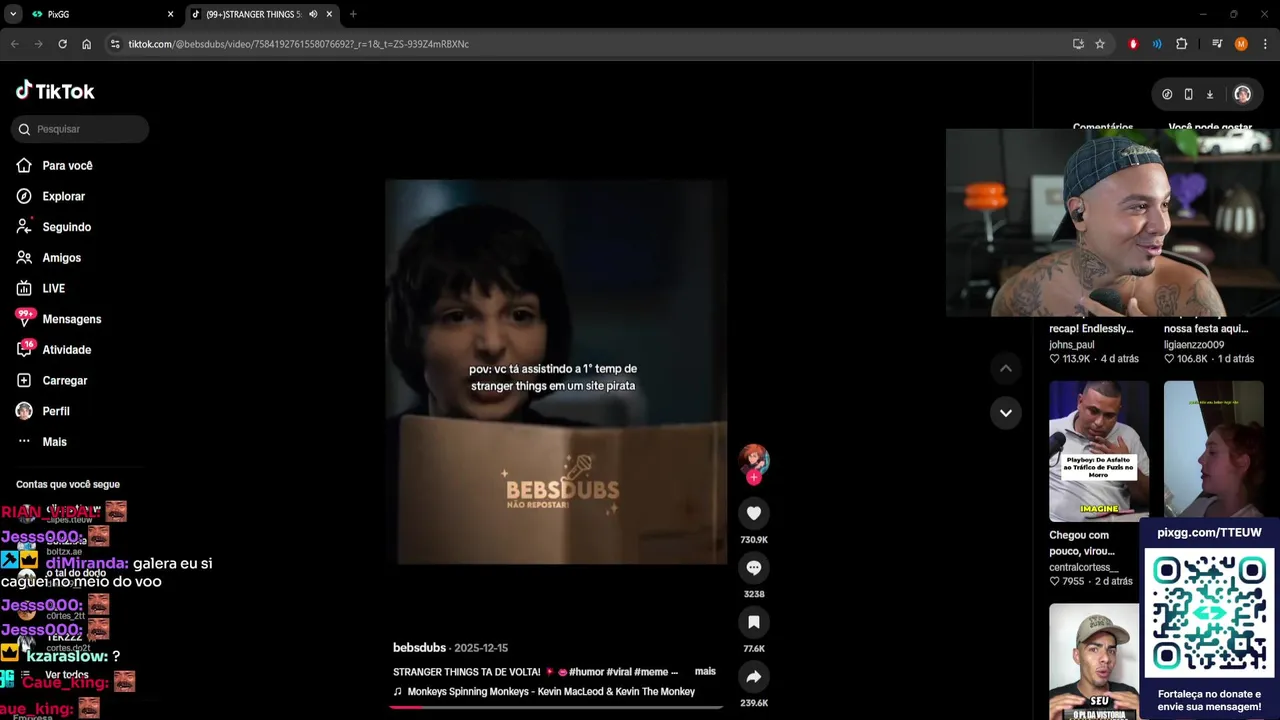Viewport: 1280px width, 720px height.
Task: Click the TikTok logo
Action: [x=55, y=91]
